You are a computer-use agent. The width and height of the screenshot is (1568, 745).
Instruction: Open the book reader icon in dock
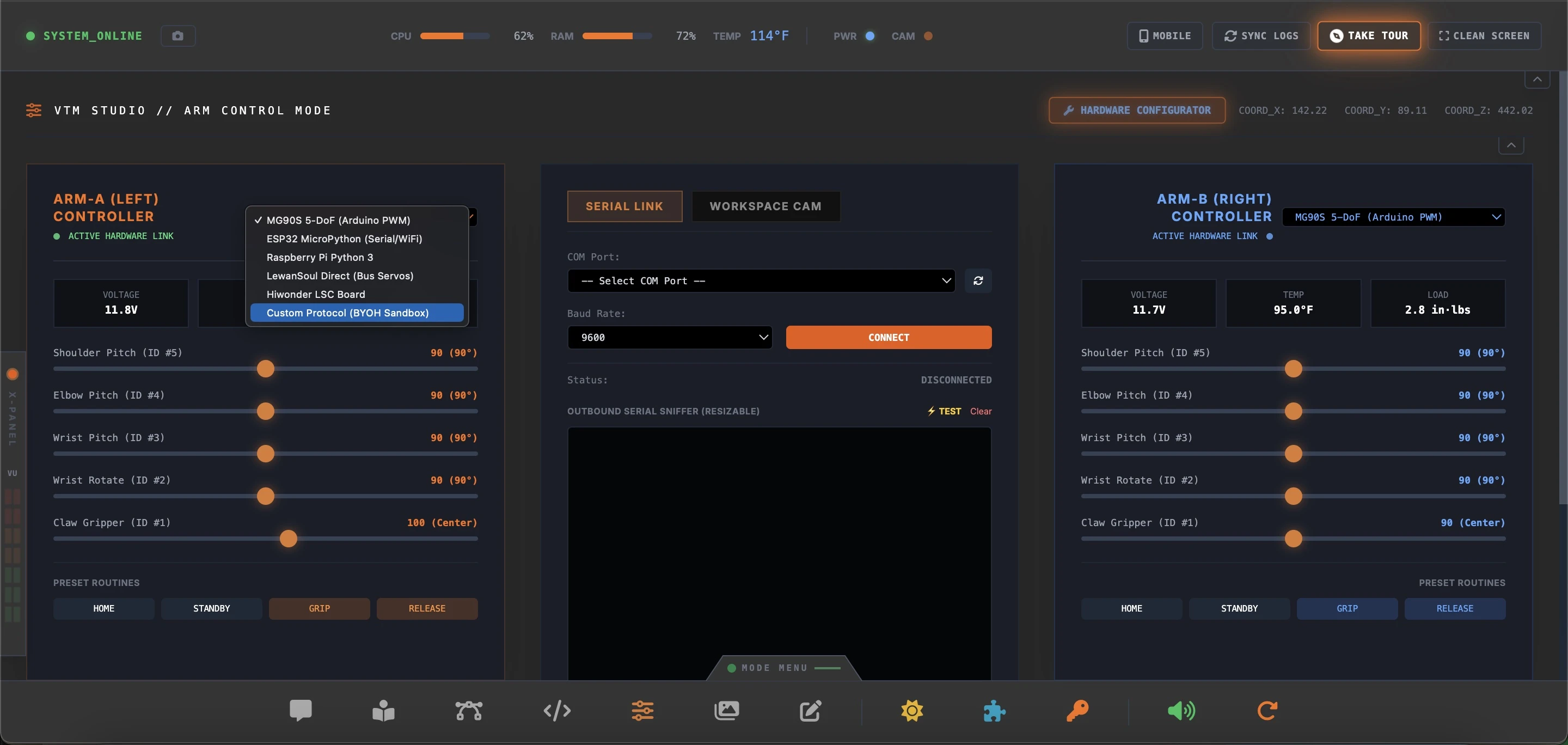(383, 710)
